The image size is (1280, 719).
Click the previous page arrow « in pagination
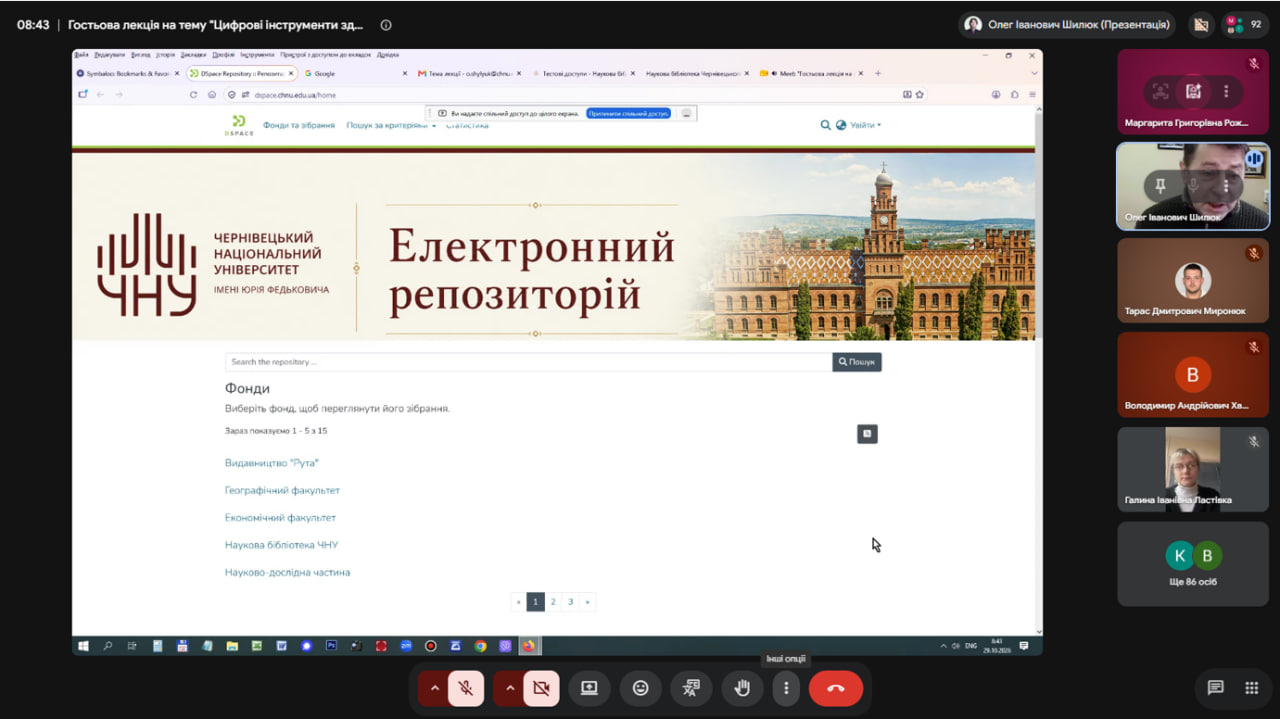tap(518, 602)
